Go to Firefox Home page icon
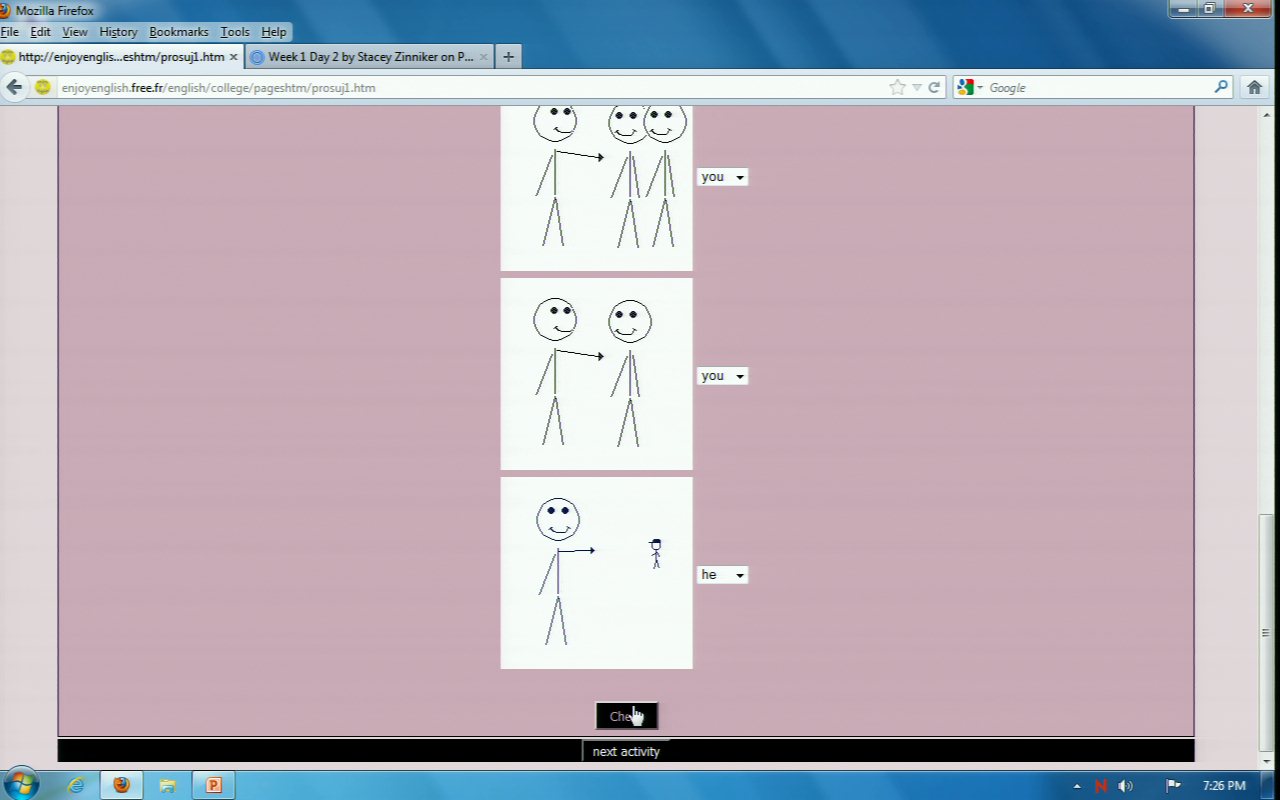The image size is (1280, 800). pos(1254,87)
